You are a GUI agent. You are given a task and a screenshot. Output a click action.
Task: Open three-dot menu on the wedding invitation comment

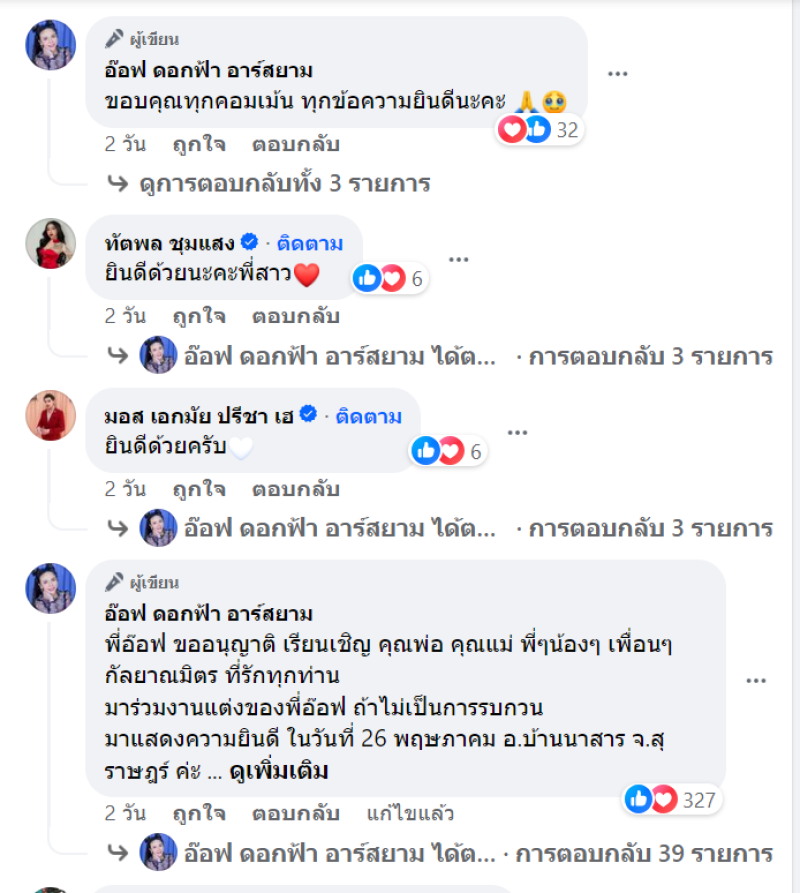(x=757, y=679)
